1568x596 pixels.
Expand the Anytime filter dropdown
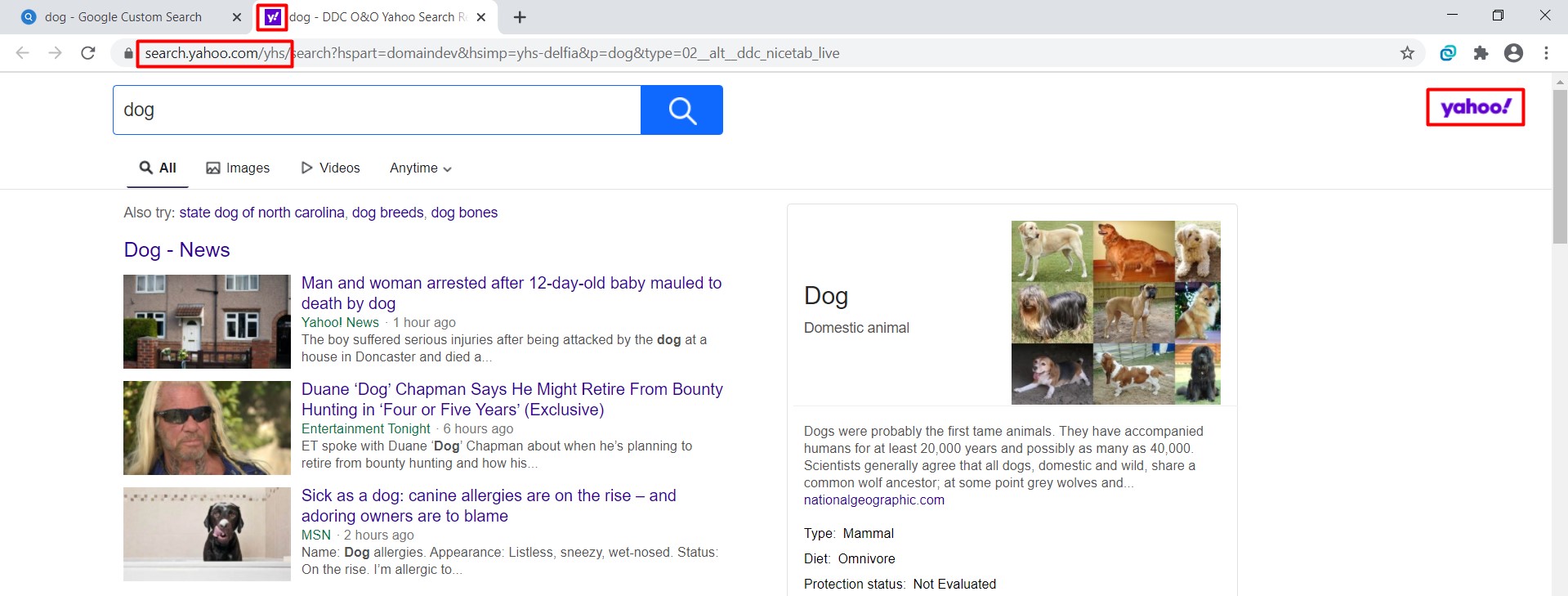coord(421,168)
